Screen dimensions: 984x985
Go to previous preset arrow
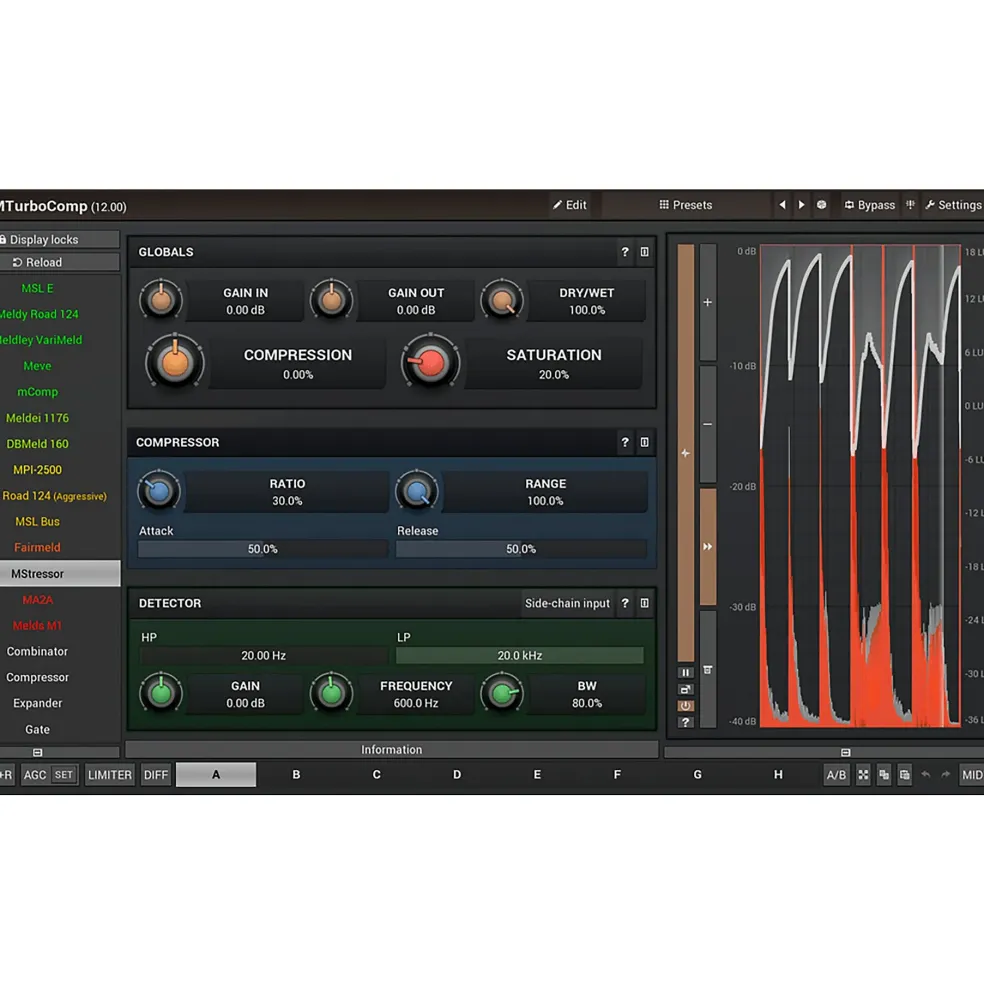coord(782,205)
